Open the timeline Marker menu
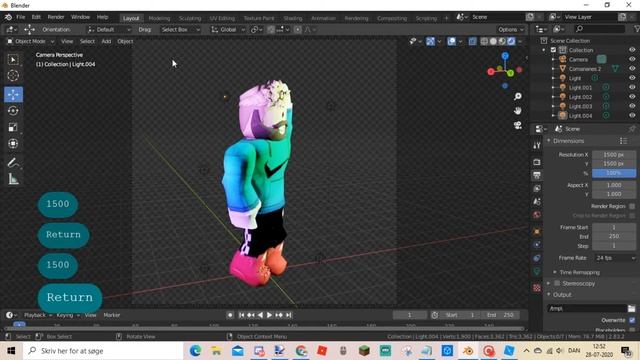 pyautogui.click(x=111, y=315)
